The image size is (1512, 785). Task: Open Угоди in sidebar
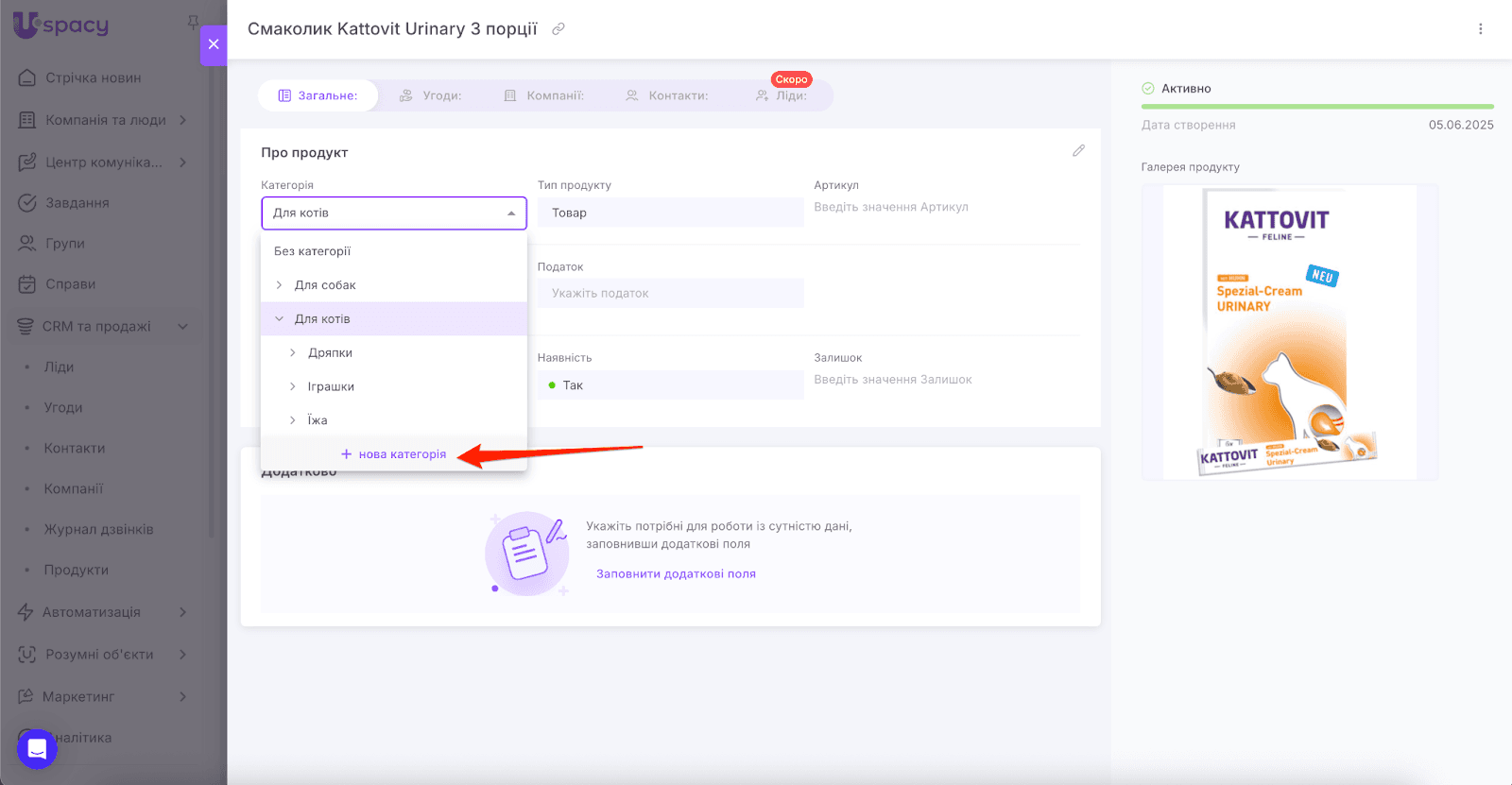(x=63, y=408)
